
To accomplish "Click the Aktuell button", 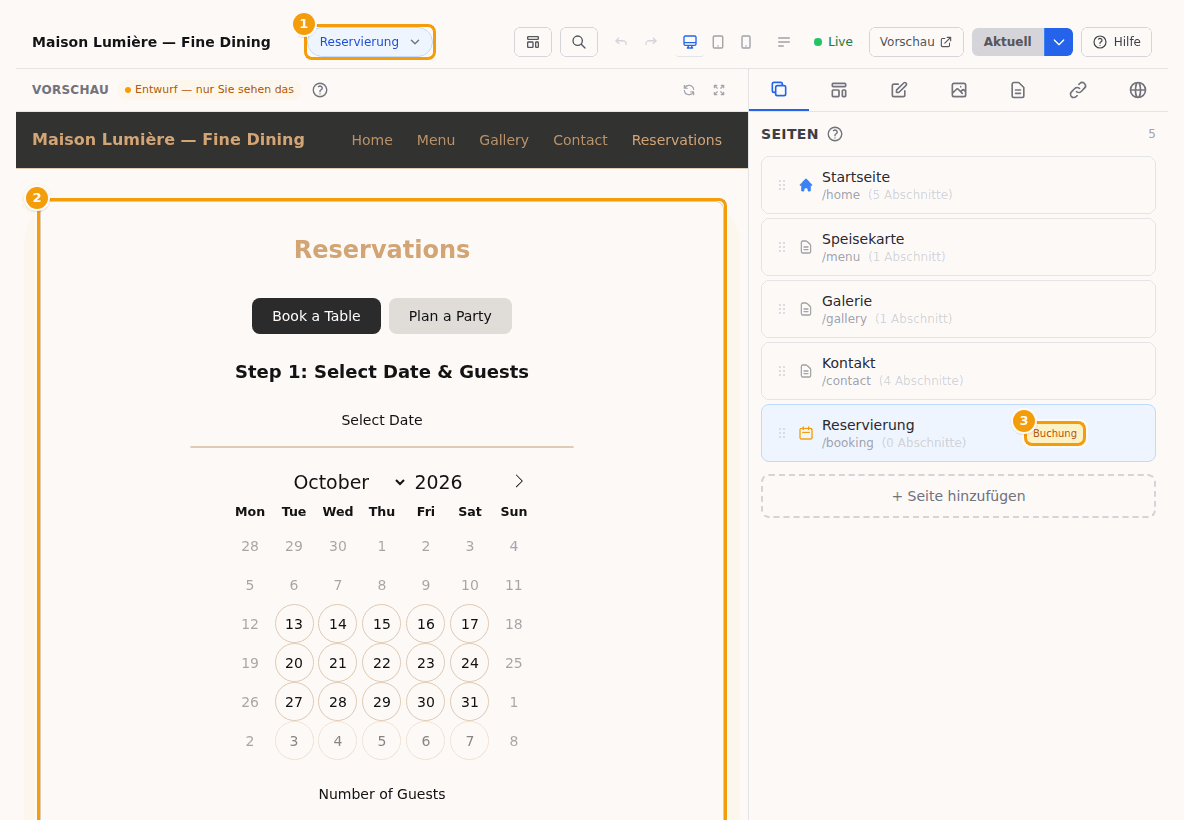I will coord(1007,42).
